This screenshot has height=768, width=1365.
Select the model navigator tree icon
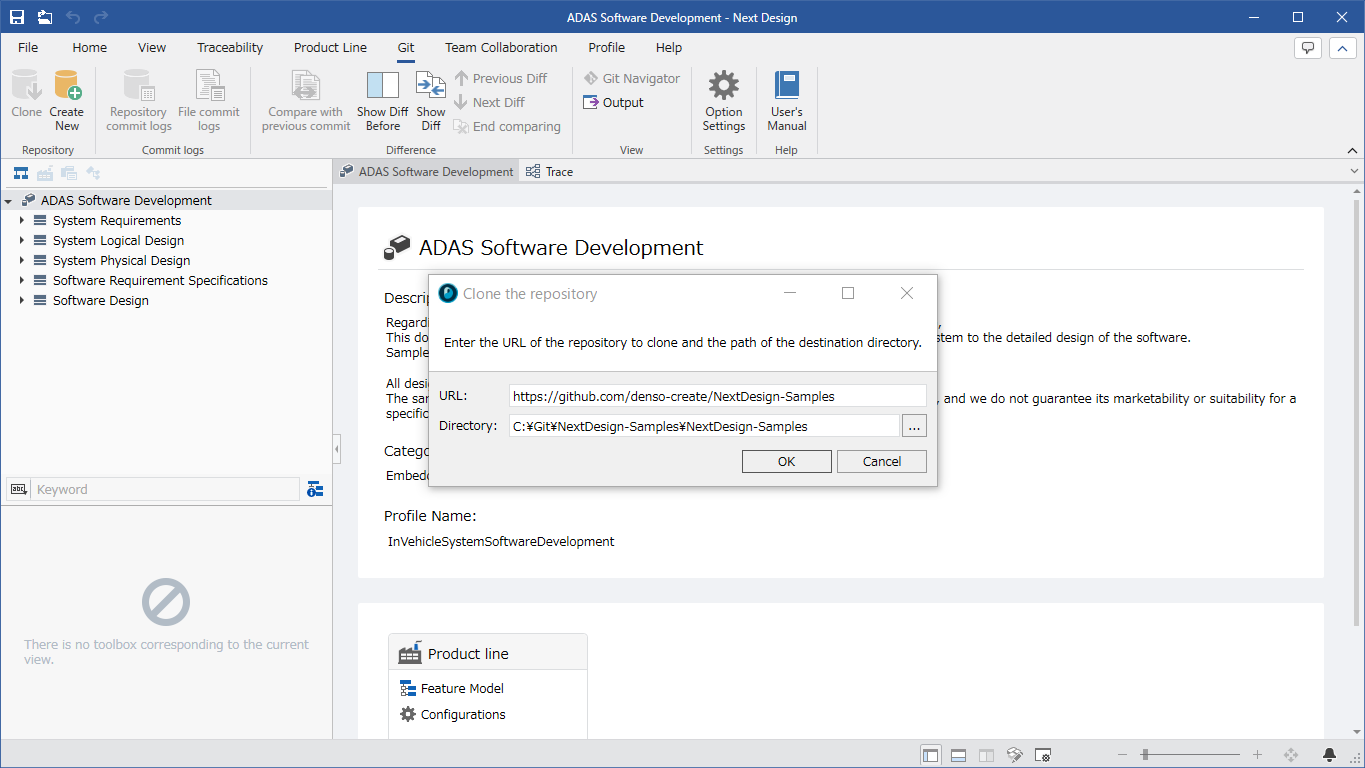pyautogui.click(x=21, y=173)
